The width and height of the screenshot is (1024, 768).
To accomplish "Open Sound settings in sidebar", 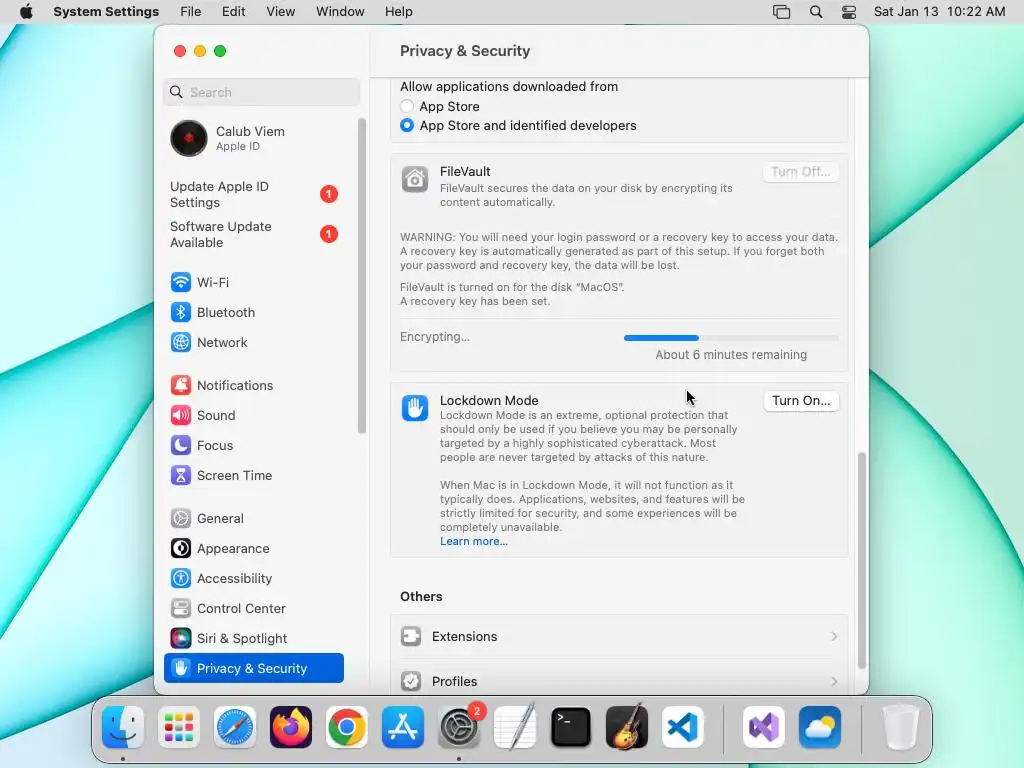I will 253,415.
